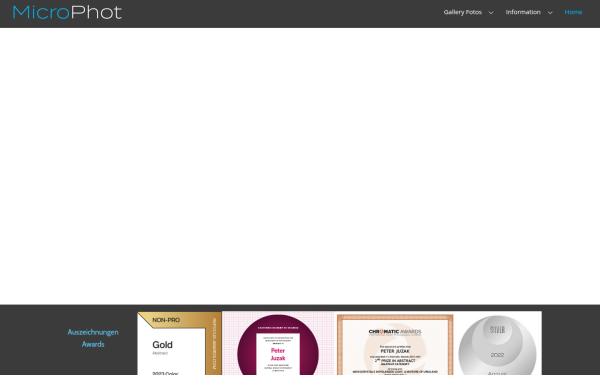Open the Silver 2022 medal image
Viewport: 600px width, 375px height.
pyautogui.click(x=497, y=344)
